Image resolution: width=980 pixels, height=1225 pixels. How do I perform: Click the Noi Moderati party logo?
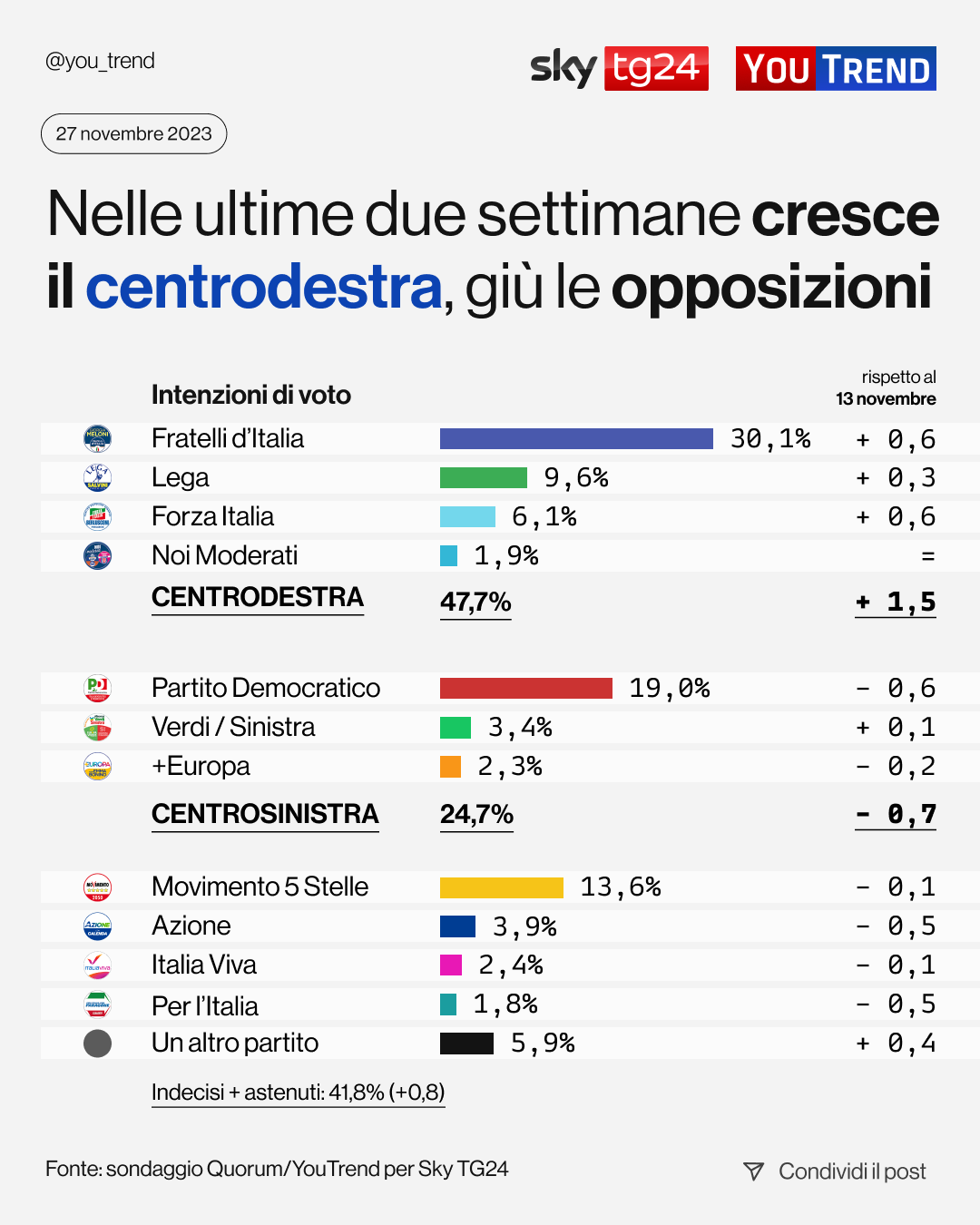(x=97, y=555)
